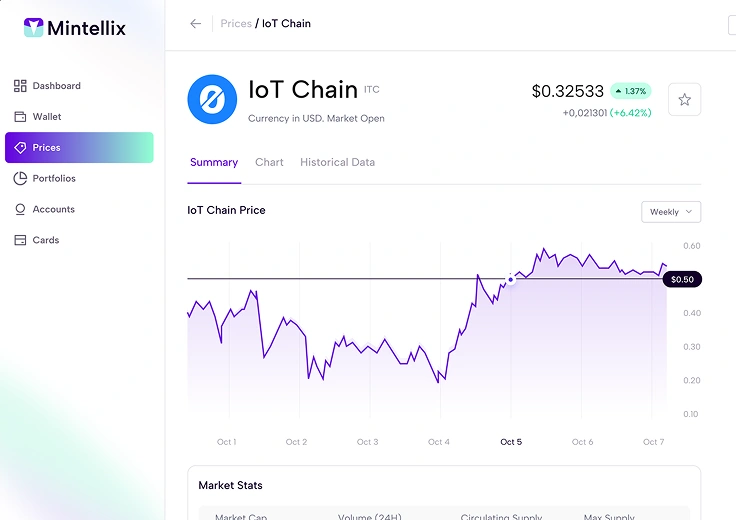Screen dimensions: 736x520
Task: Switch to the Chart tab
Action: pyautogui.click(x=269, y=162)
